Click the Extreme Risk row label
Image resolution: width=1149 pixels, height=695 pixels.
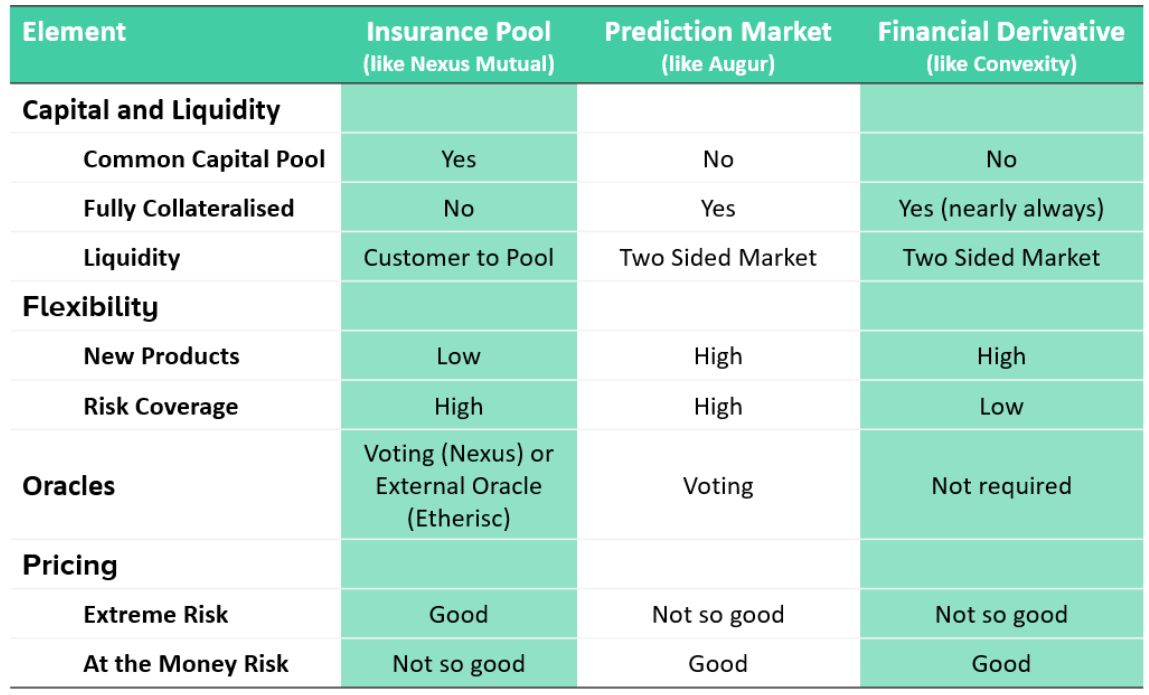coord(155,614)
